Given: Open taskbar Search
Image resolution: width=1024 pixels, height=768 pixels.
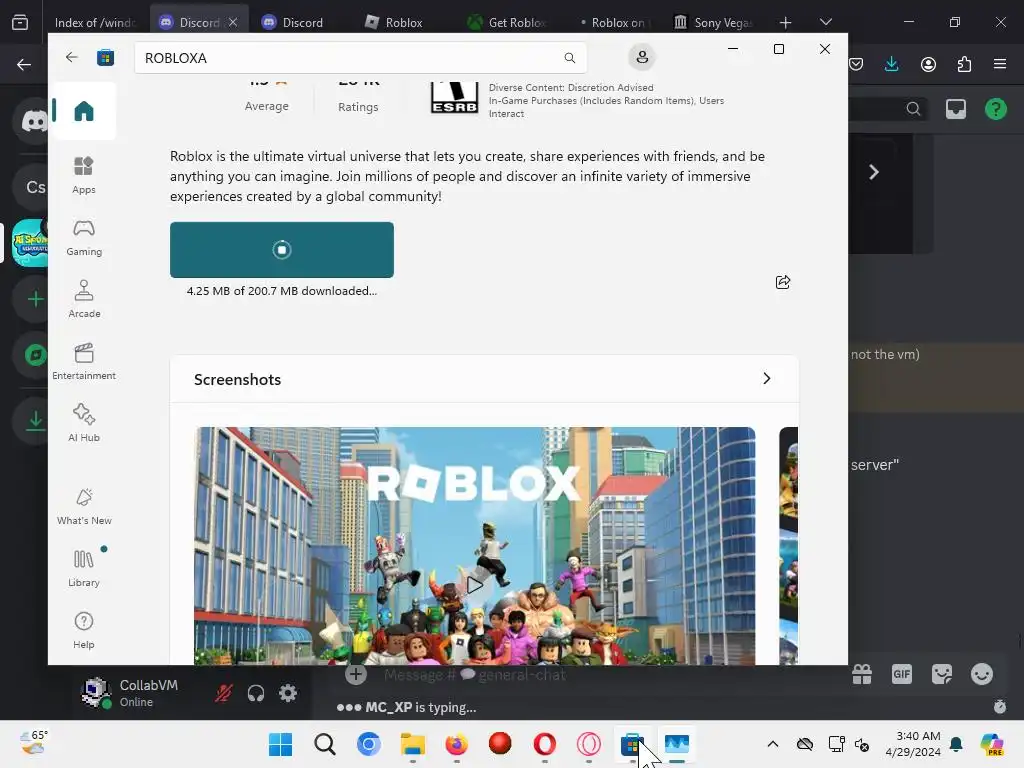Looking at the screenshot, I should pos(325,744).
